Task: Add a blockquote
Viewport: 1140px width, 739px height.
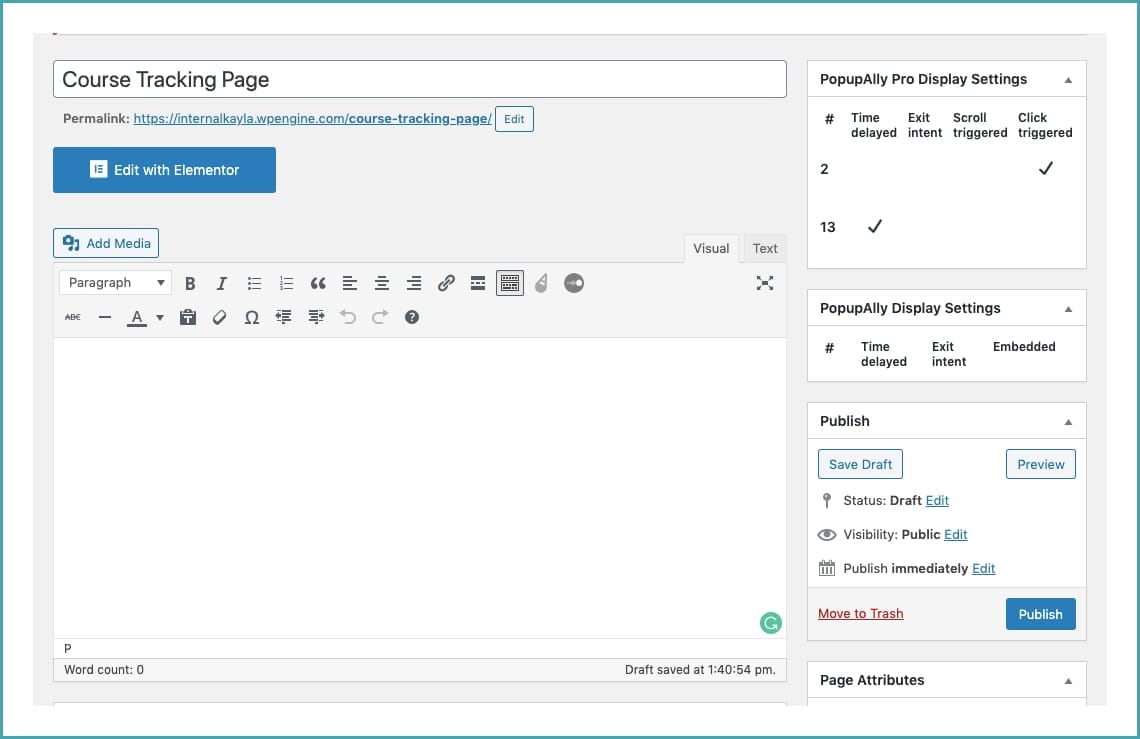Action: click(318, 283)
